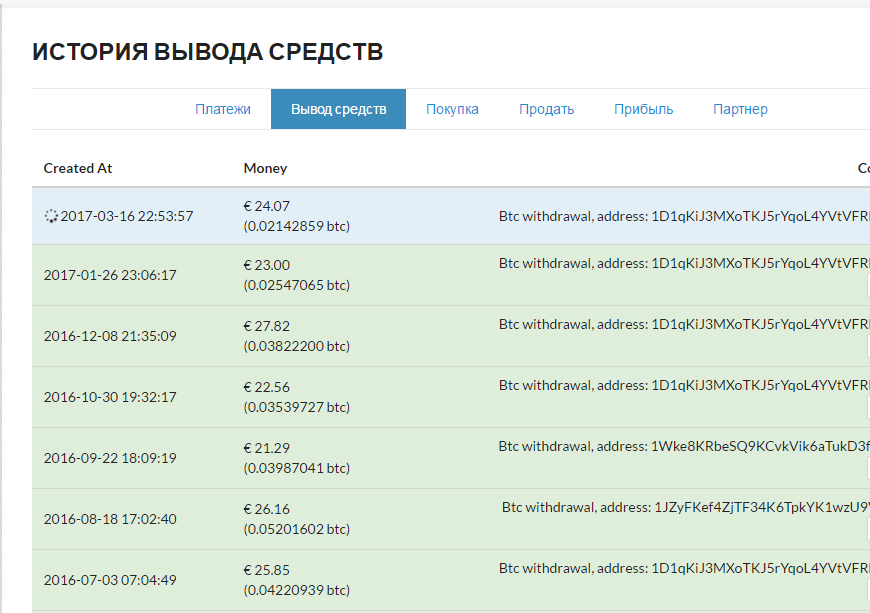Screen dimensions: 870x613
Task: Open the Продать tab
Action: pos(546,109)
